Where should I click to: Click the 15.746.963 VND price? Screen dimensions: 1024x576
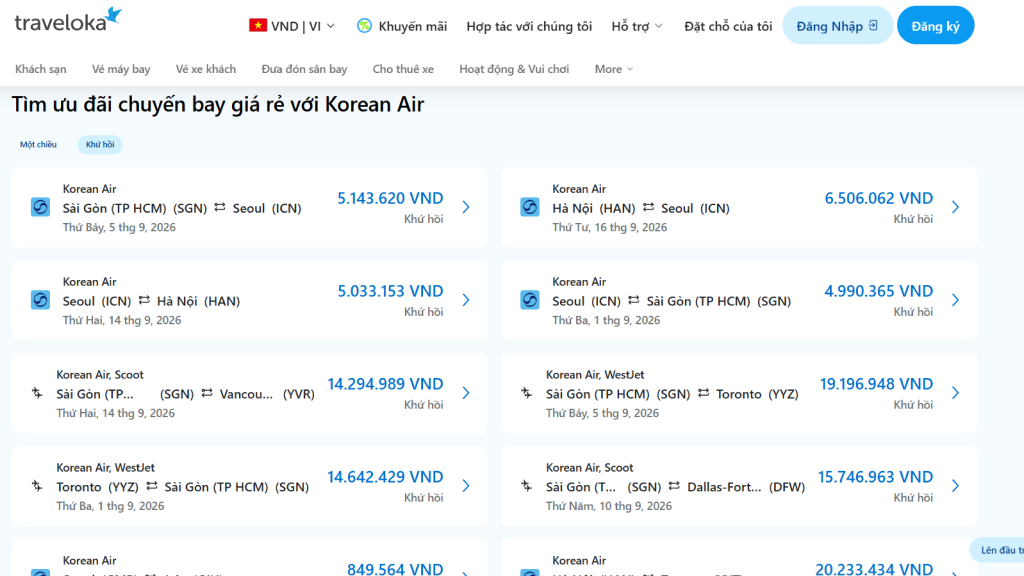coord(875,476)
